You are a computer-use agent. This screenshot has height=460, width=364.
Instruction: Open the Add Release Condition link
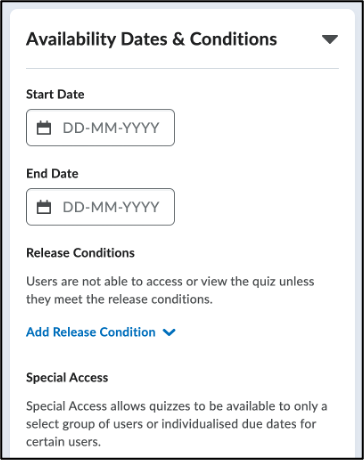(x=91, y=332)
